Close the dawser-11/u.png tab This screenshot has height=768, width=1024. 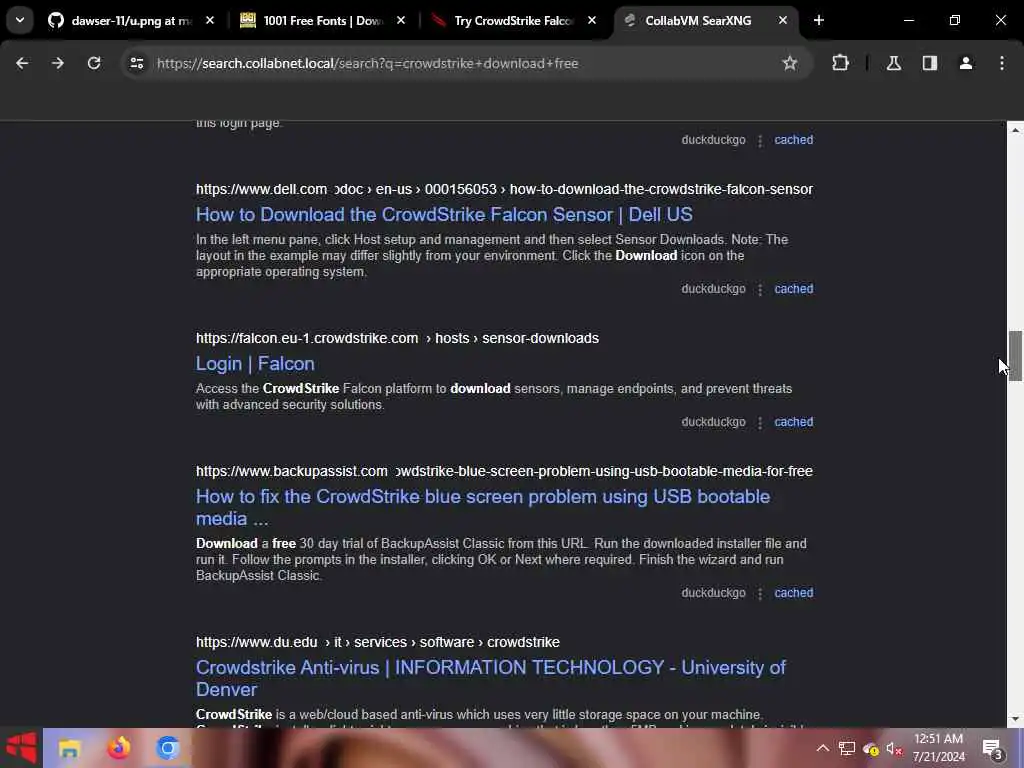210,21
